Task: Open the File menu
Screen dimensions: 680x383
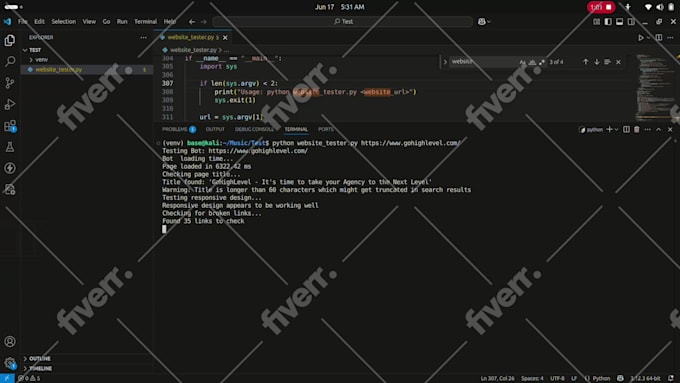Action: [x=22, y=21]
